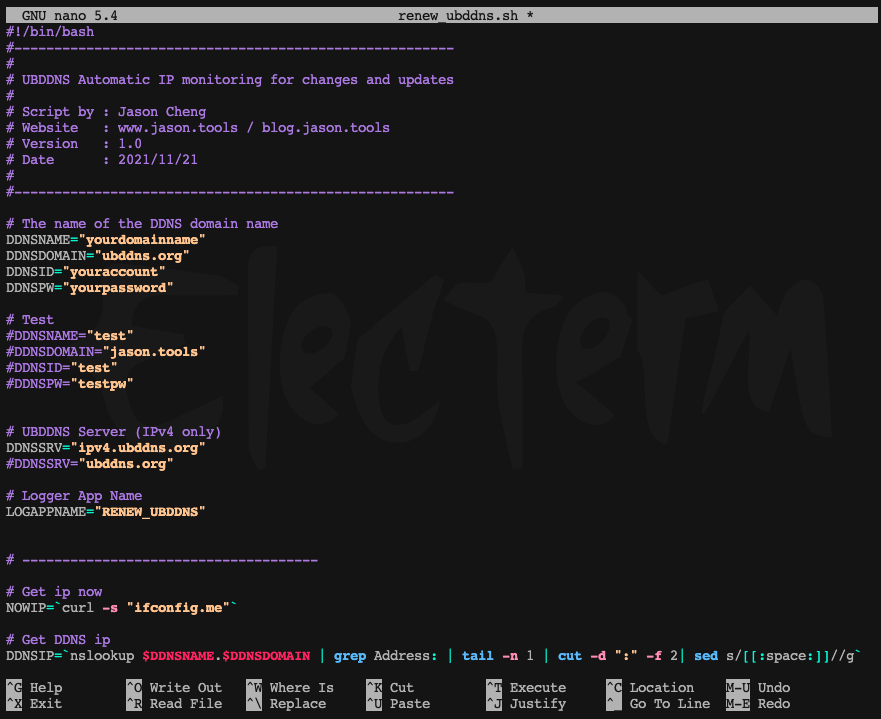
Task: Click the 'Script by : Jason Cheng' line
Action: click(x=106, y=112)
